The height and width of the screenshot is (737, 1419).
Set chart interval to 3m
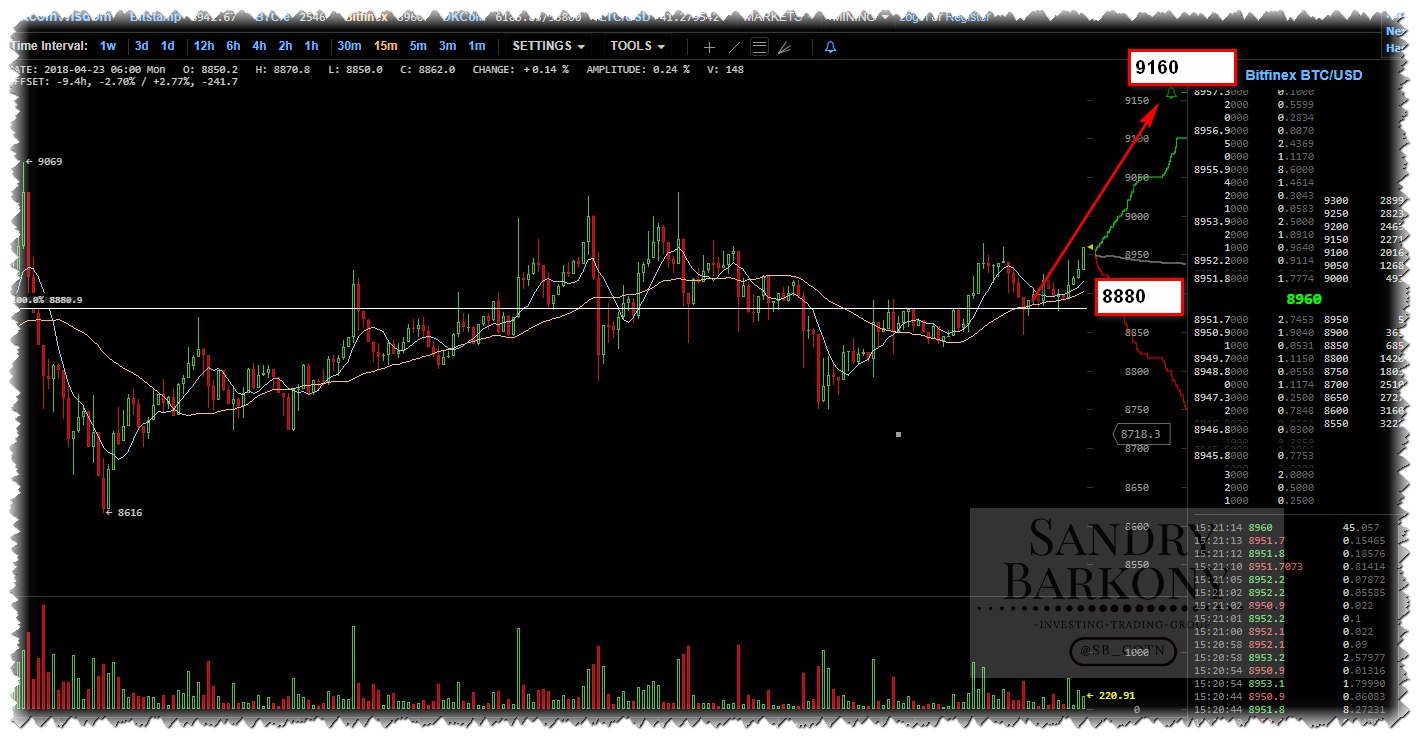pos(447,46)
